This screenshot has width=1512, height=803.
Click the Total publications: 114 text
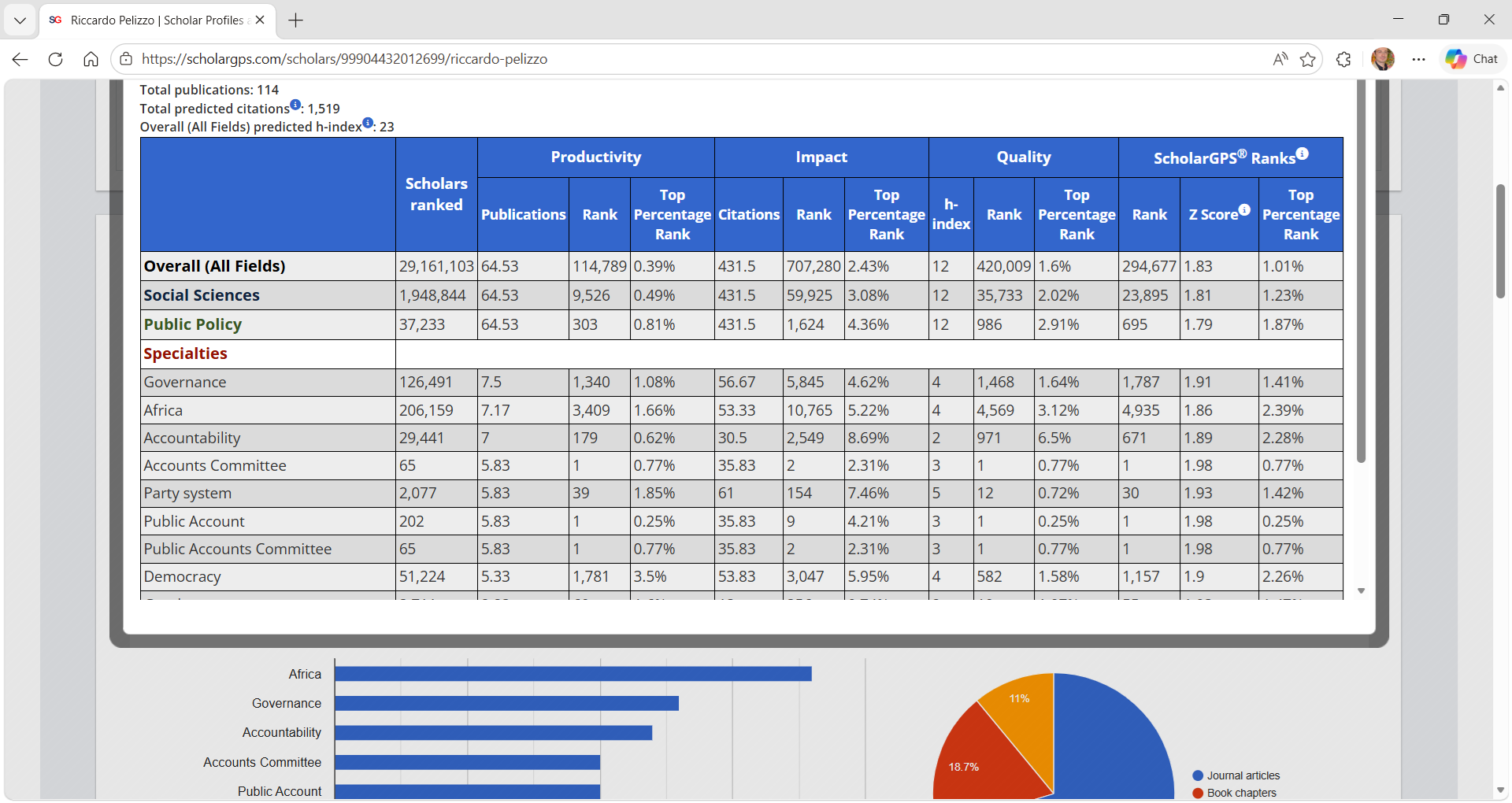coord(209,90)
